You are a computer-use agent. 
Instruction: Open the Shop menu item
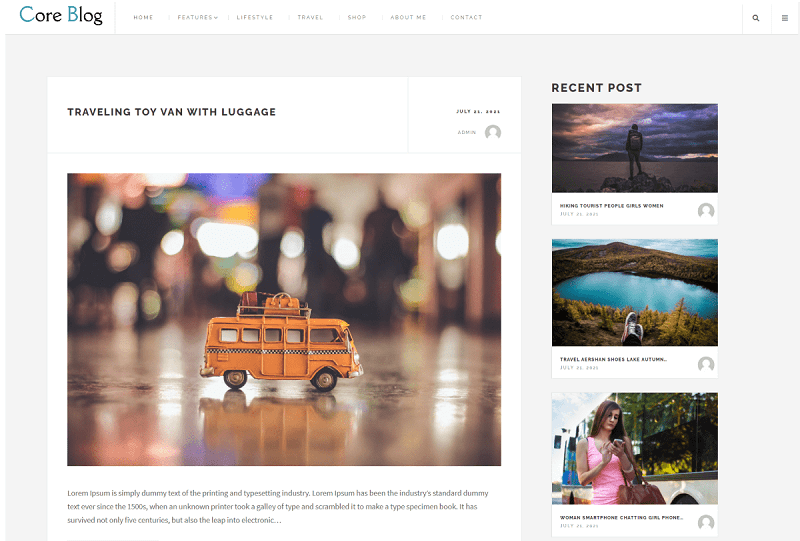(357, 17)
